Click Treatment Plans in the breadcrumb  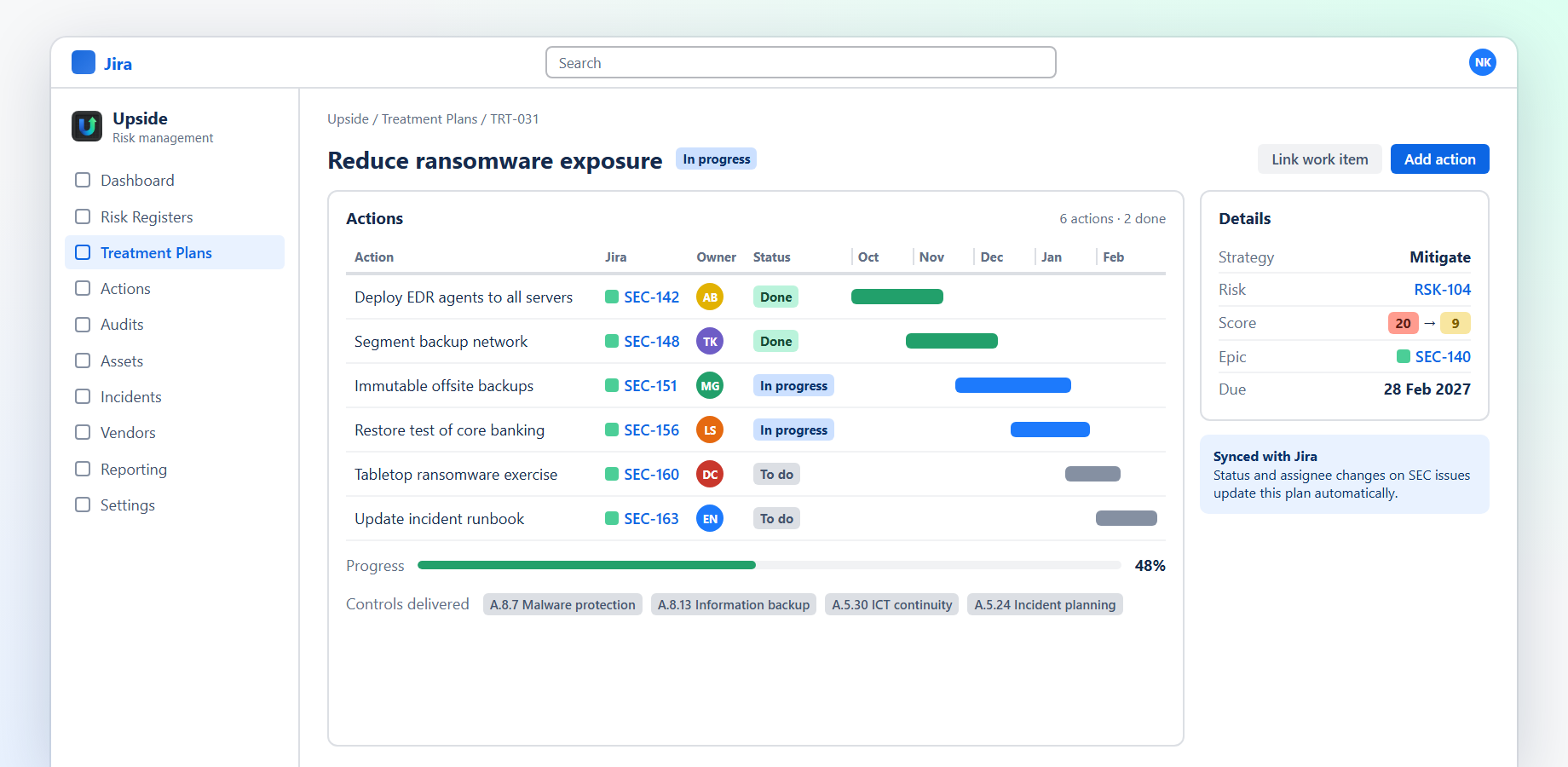pos(429,119)
